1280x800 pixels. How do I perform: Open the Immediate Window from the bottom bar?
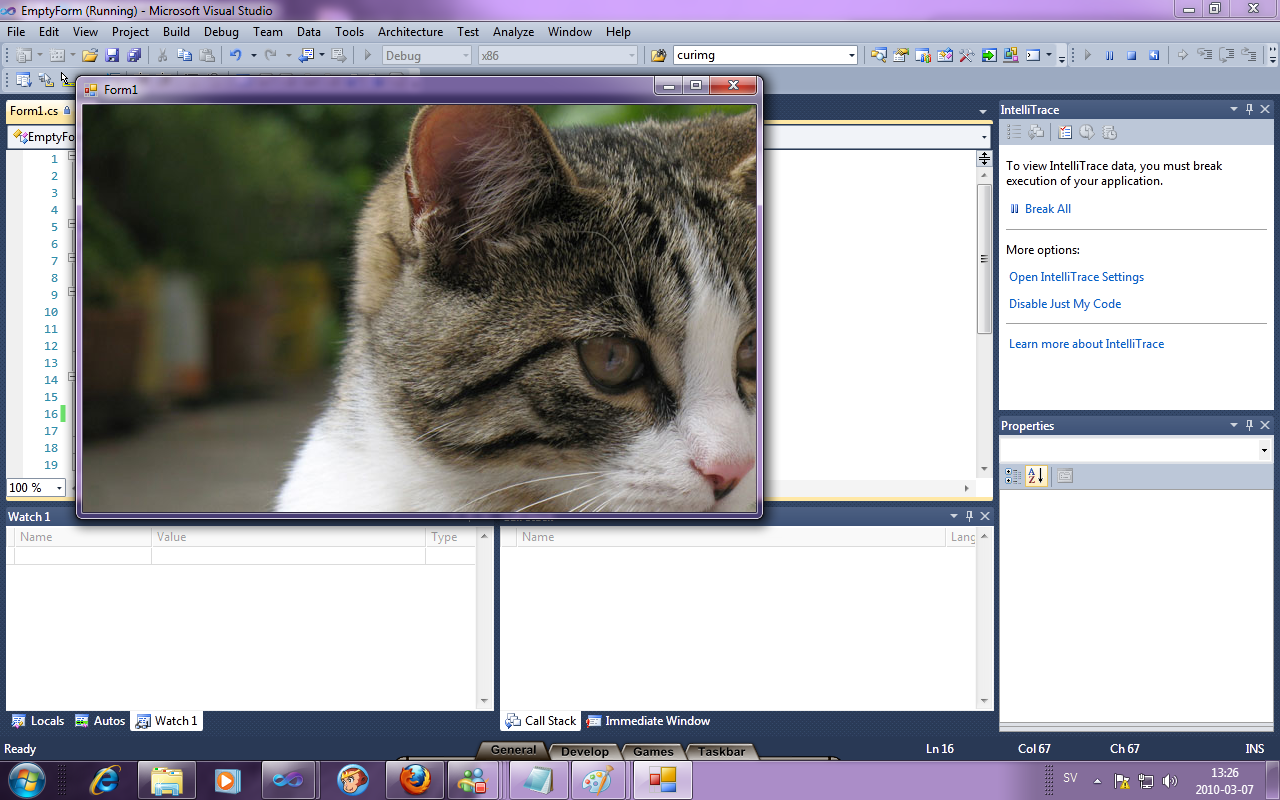(647, 720)
